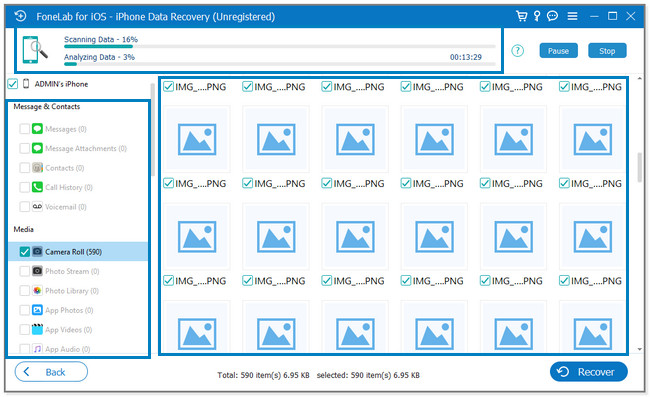Click the Total: 590 item(s) status text

[263, 375]
